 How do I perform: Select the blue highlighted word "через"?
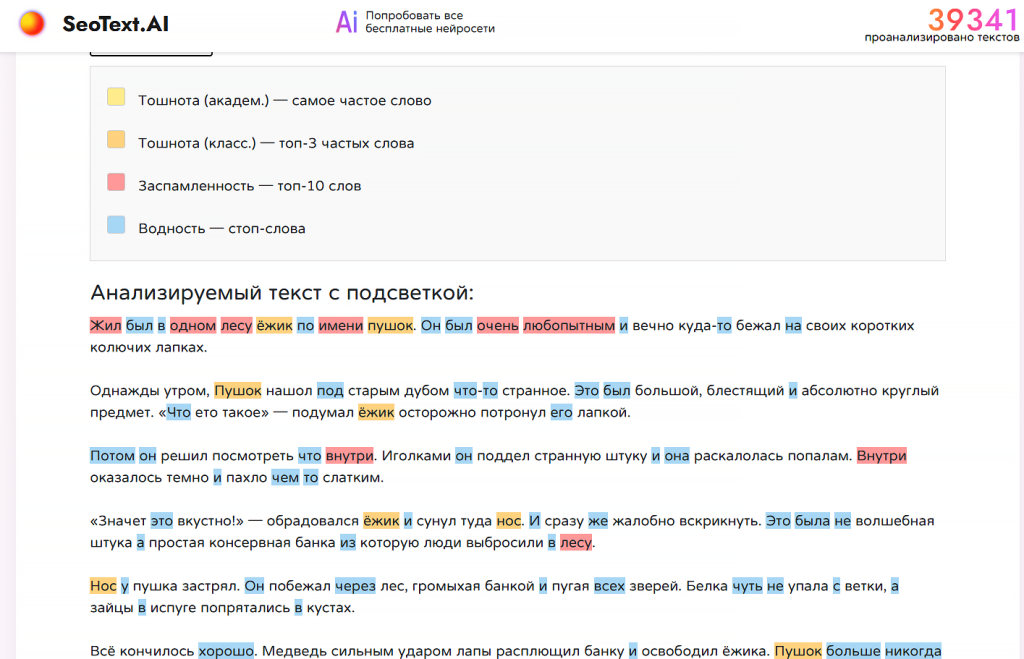tap(355, 586)
